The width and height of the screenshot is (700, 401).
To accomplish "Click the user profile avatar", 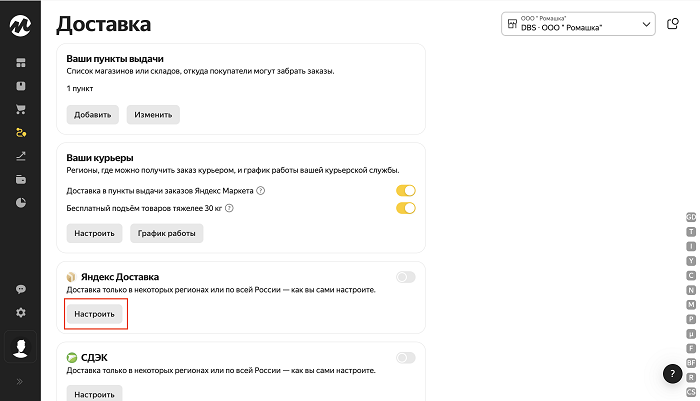I will point(20,348).
